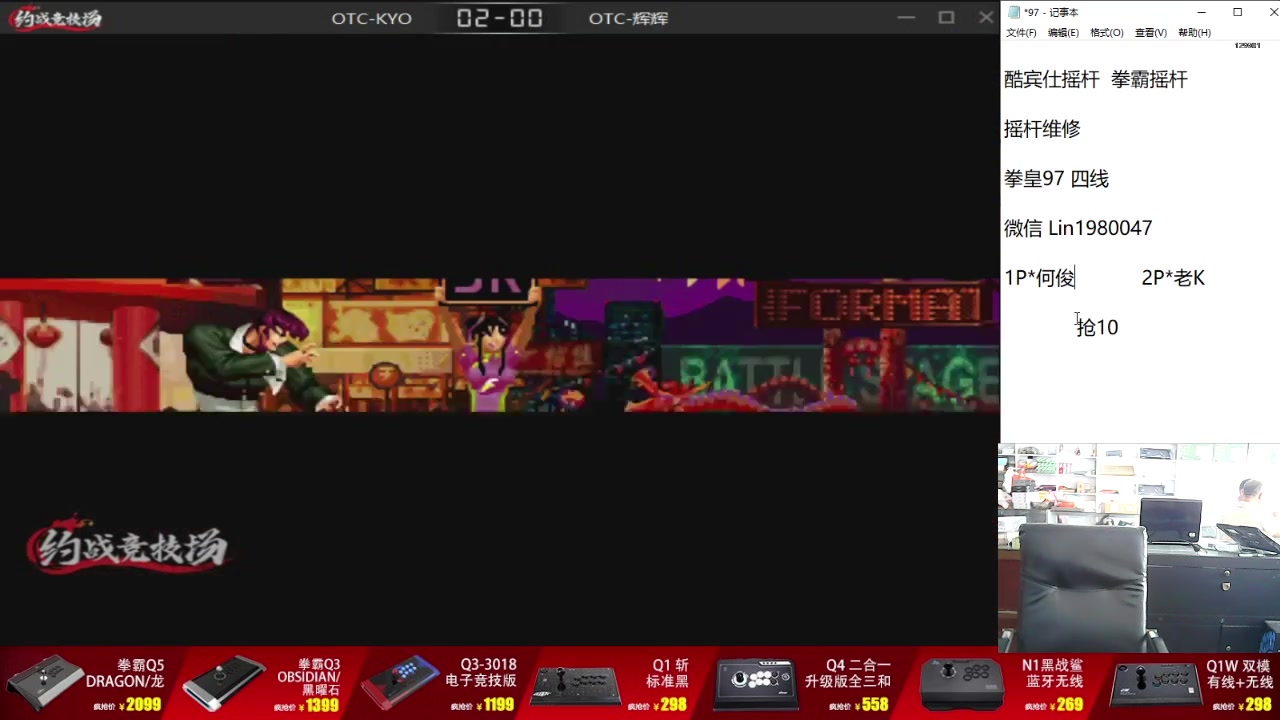
Task: Click the 抢10 line in Notepad
Action: click(x=1097, y=327)
